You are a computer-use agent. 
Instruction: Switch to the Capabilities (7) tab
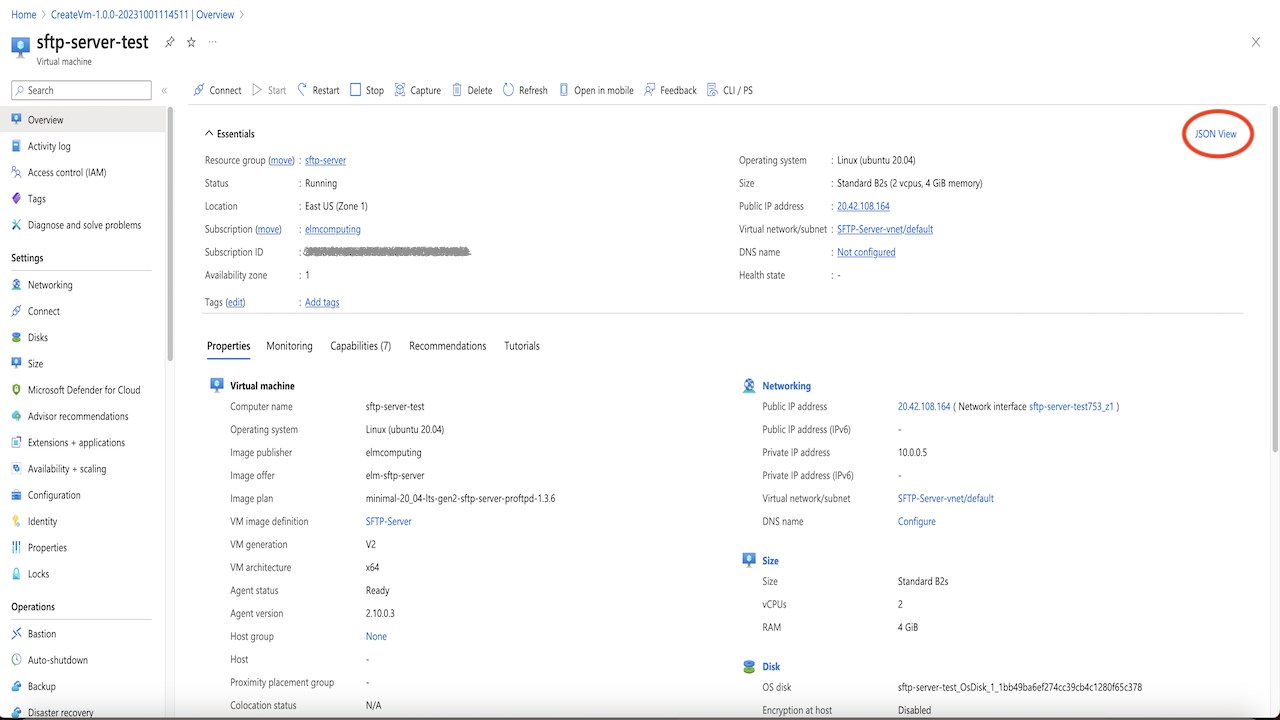click(360, 346)
